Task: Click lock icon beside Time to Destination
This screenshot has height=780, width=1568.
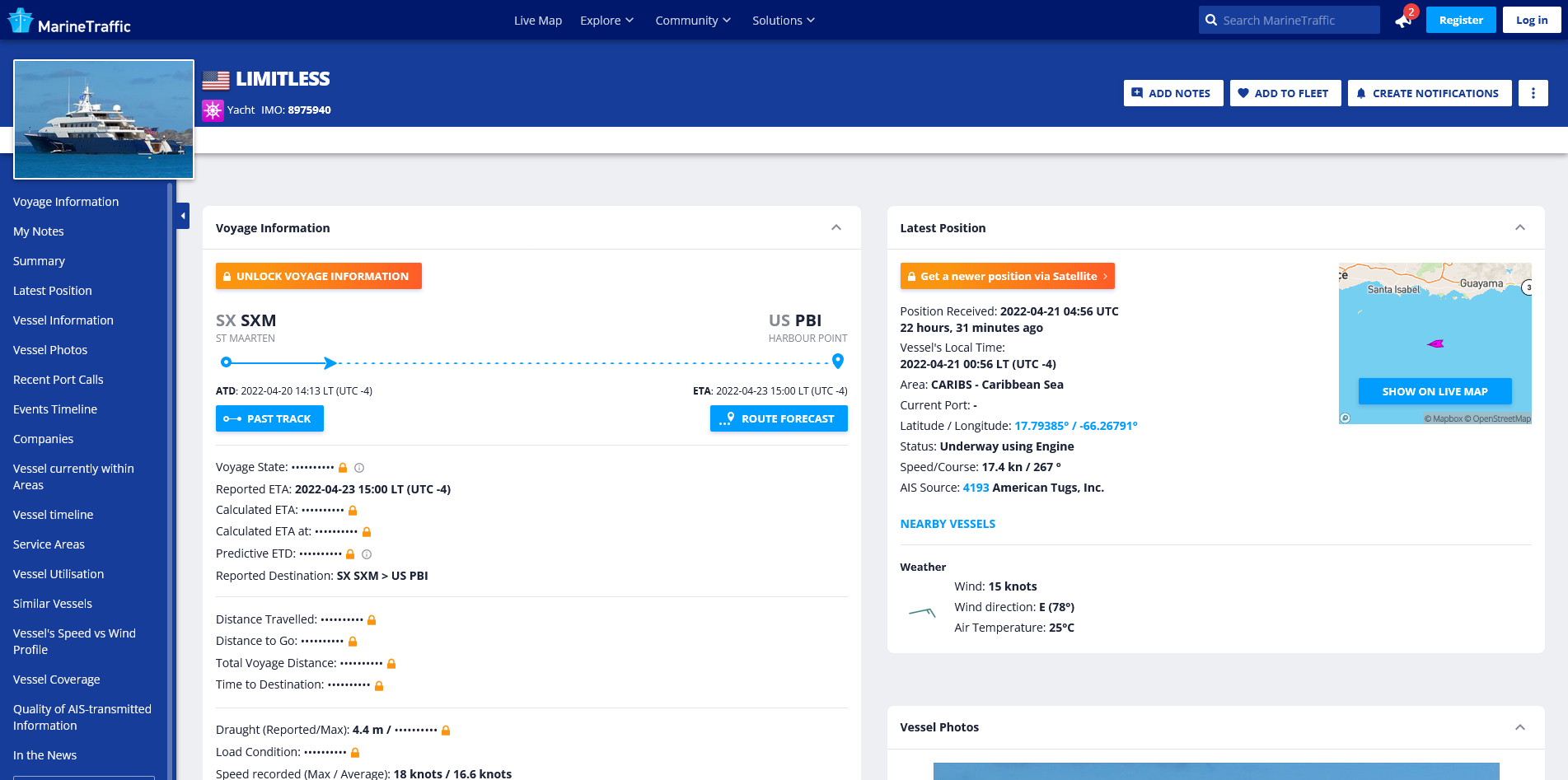Action: pos(379,685)
